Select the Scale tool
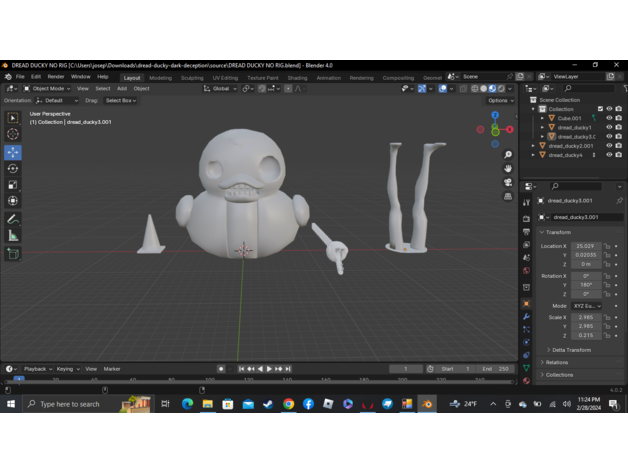The width and height of the screenshot is (628, 472). pyautogui.click(x=13, y=185)
